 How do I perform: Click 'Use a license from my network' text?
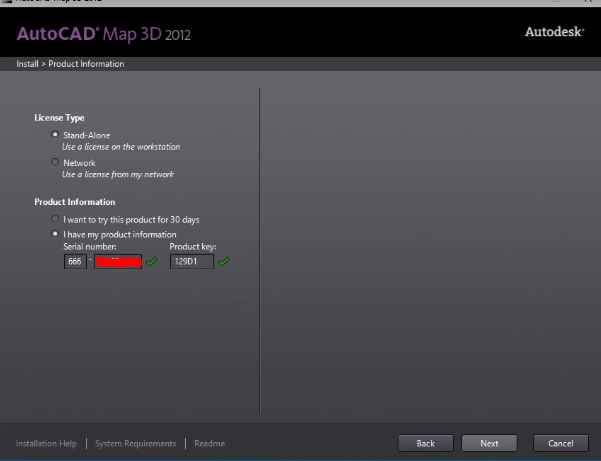point(118,174)
